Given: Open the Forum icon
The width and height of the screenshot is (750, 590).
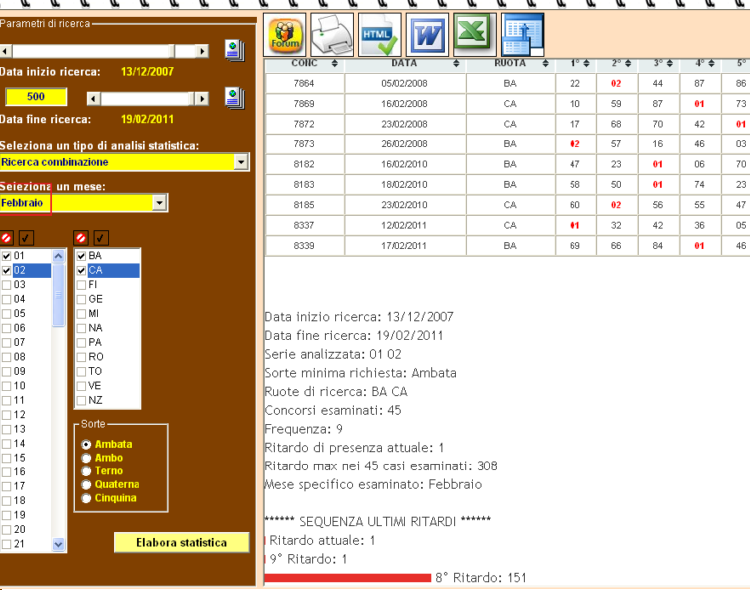Looking at the screenshot, I should (286, 36).
